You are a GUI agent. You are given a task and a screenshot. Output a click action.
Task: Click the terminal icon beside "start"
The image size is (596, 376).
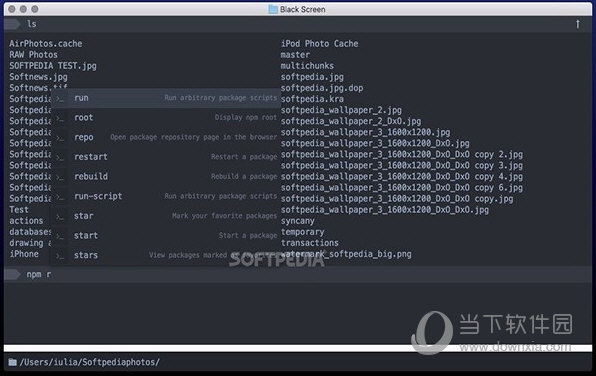coord(60,236)
